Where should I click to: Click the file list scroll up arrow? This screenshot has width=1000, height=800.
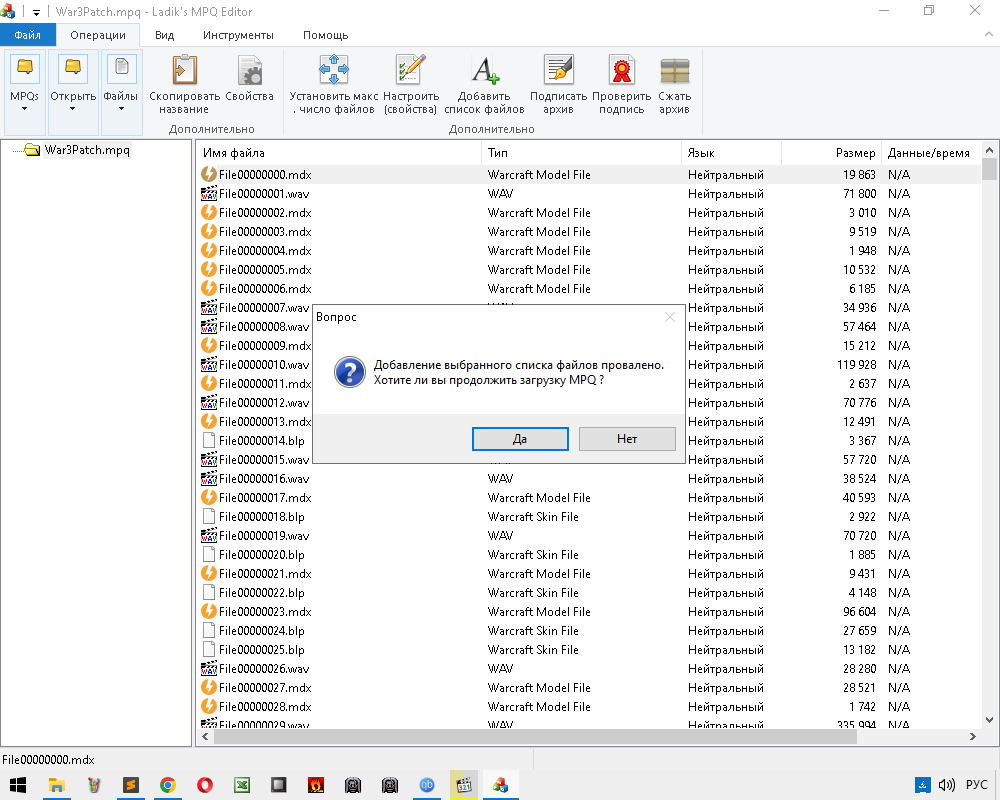point(989,151)
